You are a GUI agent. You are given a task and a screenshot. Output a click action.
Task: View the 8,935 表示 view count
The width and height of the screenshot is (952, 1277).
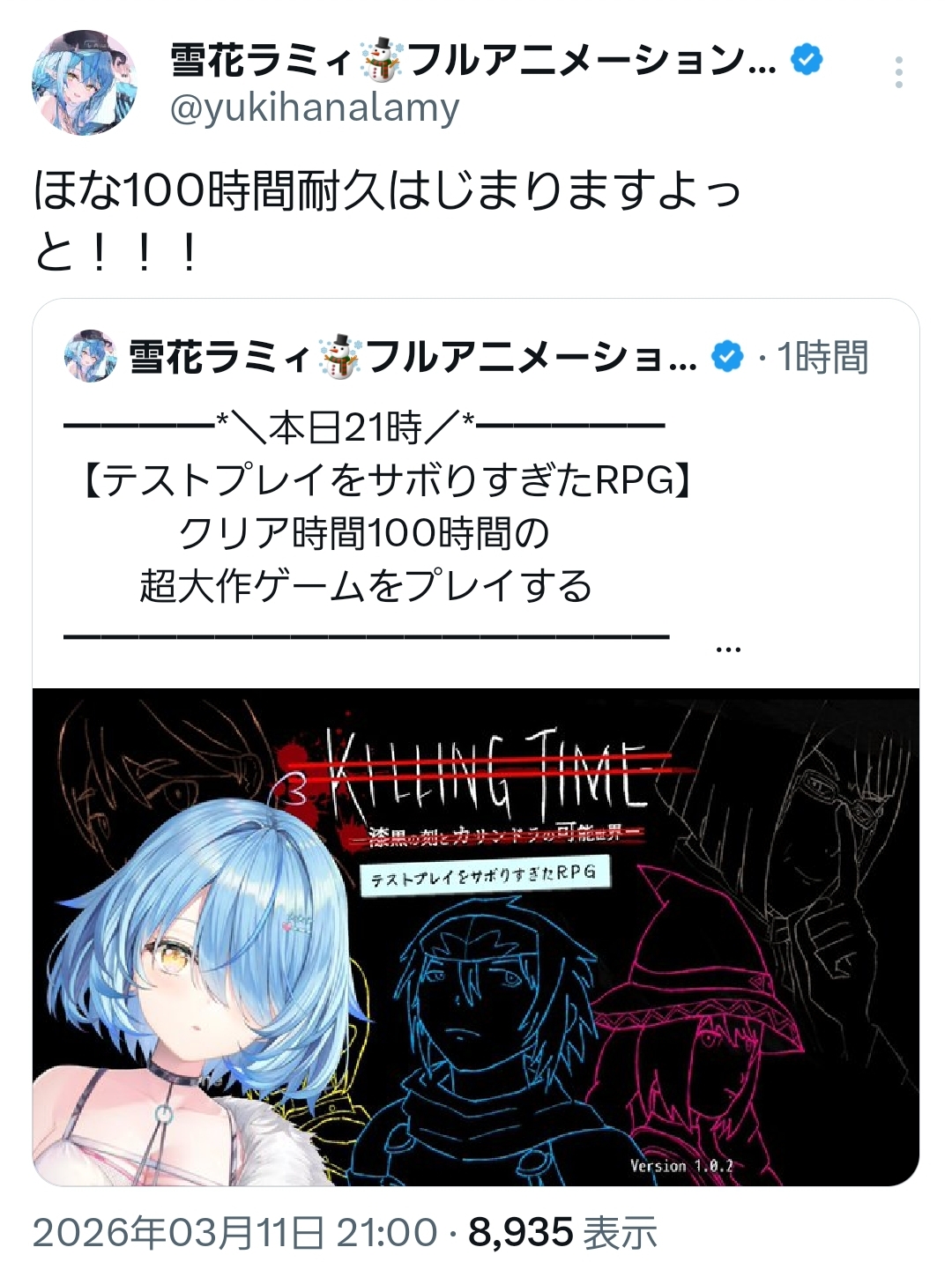click(x=563, y=1232)
